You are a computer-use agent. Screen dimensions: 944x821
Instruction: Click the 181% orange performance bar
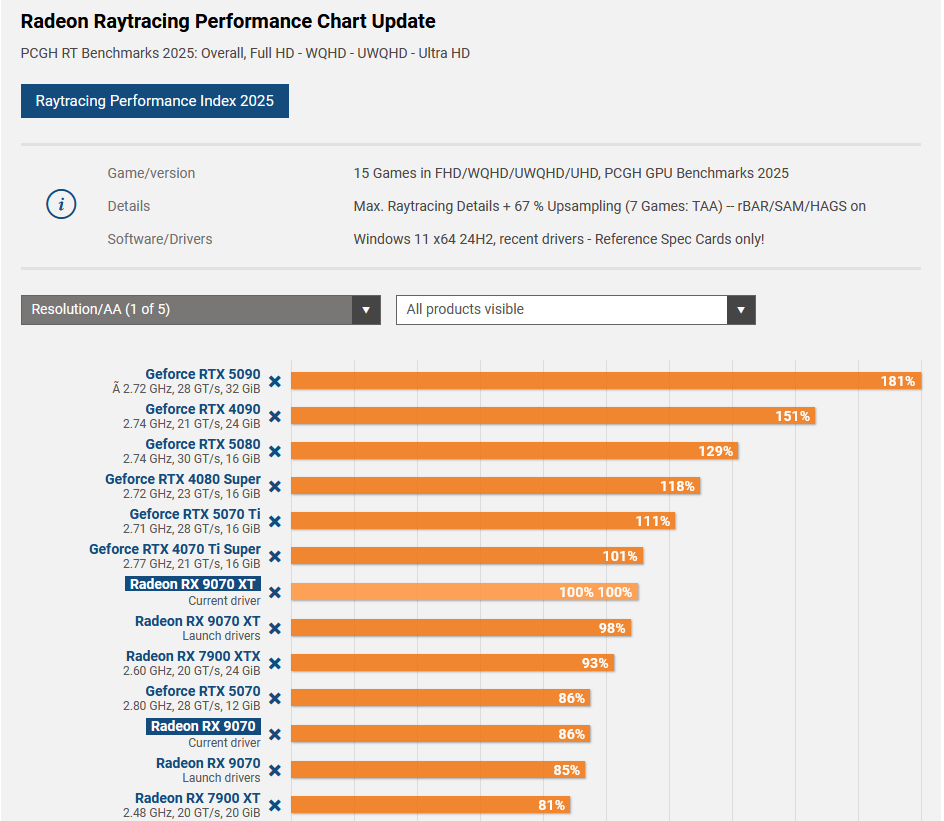[x=600, y=381]
